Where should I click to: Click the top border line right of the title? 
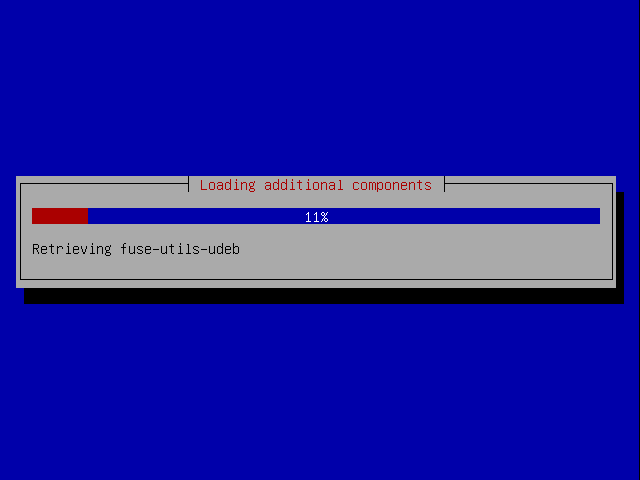[x=529, y=184]
